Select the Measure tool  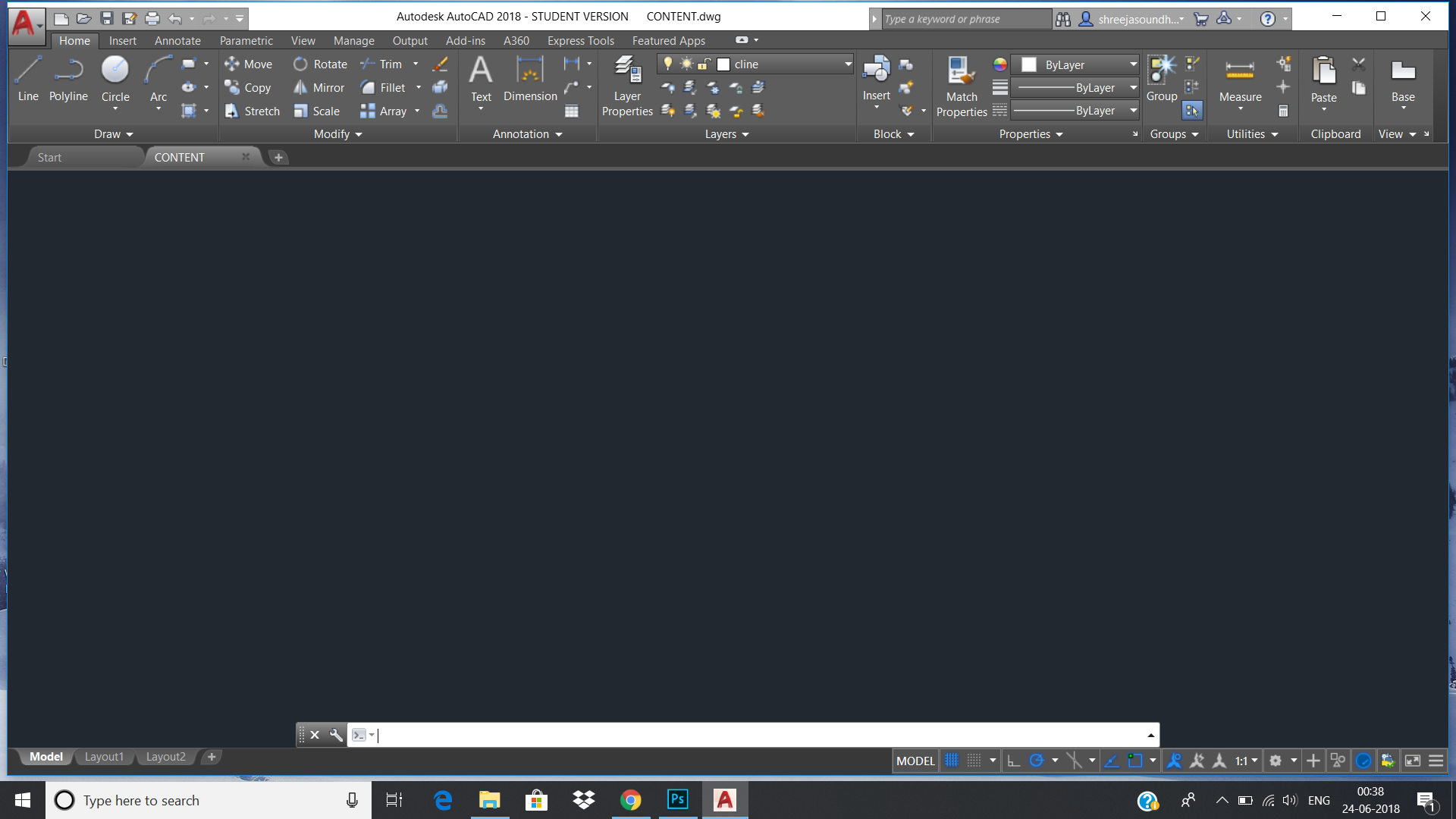pos(1239,79)
